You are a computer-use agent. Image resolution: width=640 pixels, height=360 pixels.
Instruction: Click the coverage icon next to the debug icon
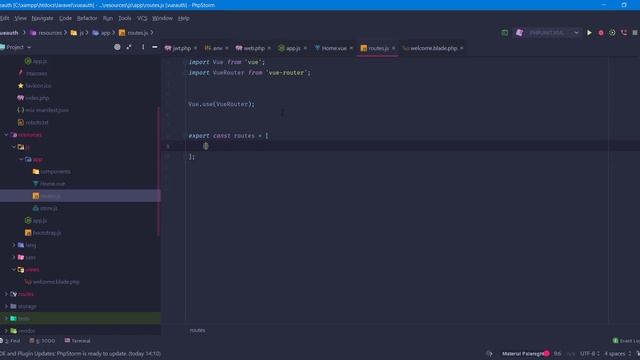coord(612,33)
